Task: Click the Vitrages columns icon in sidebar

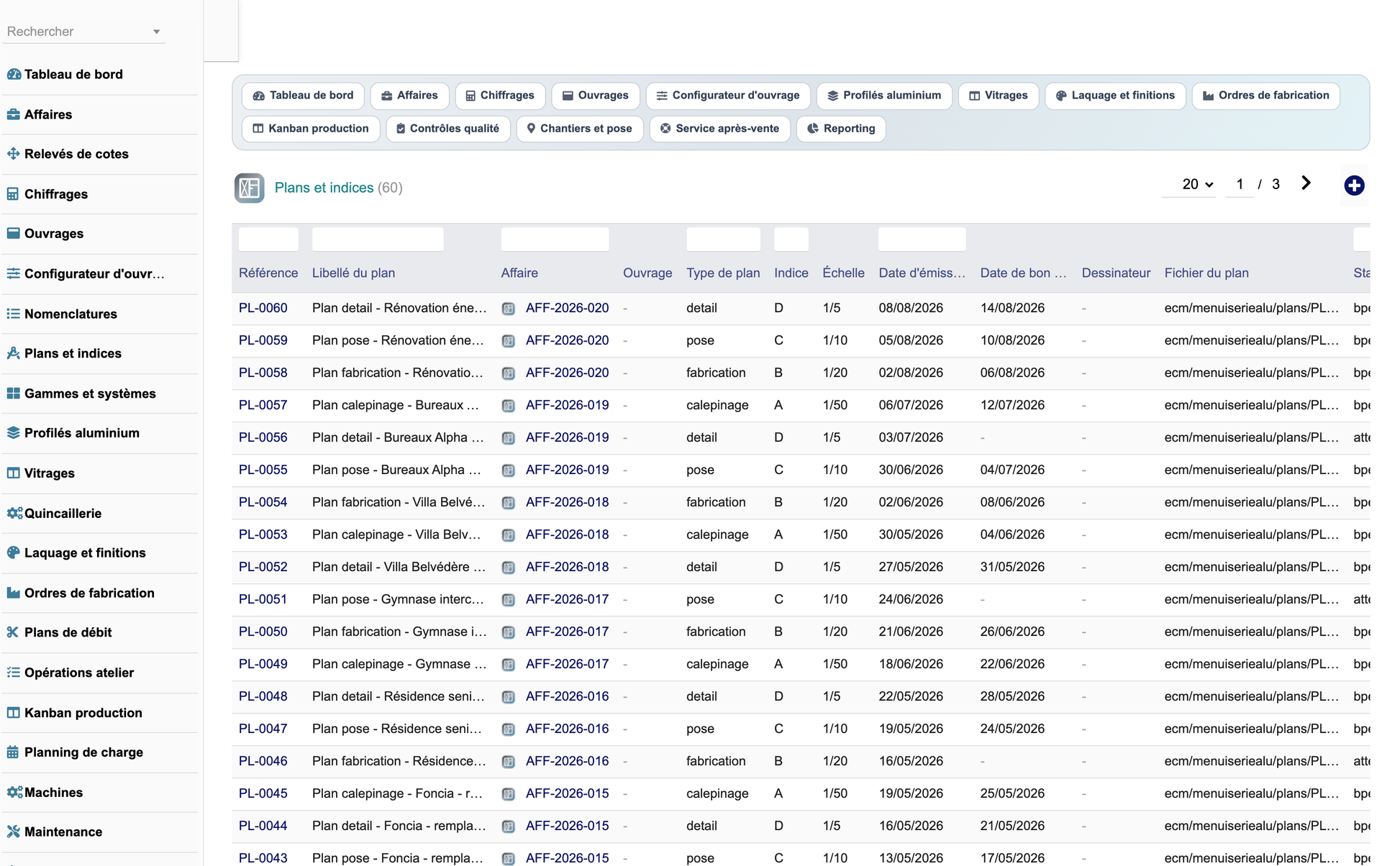Action: click(x=14, y=473)
